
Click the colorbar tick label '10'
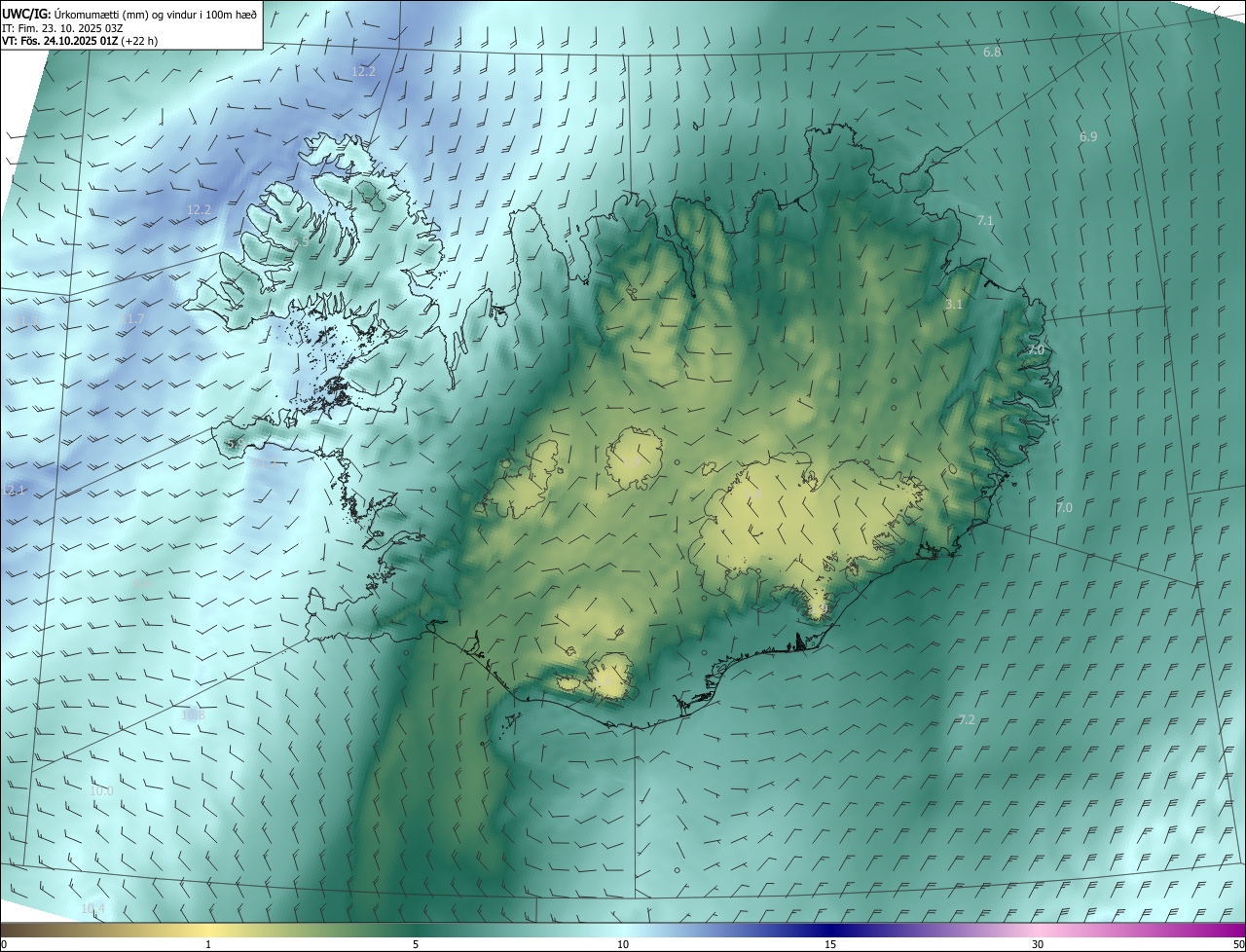click(x=623, y=944)
